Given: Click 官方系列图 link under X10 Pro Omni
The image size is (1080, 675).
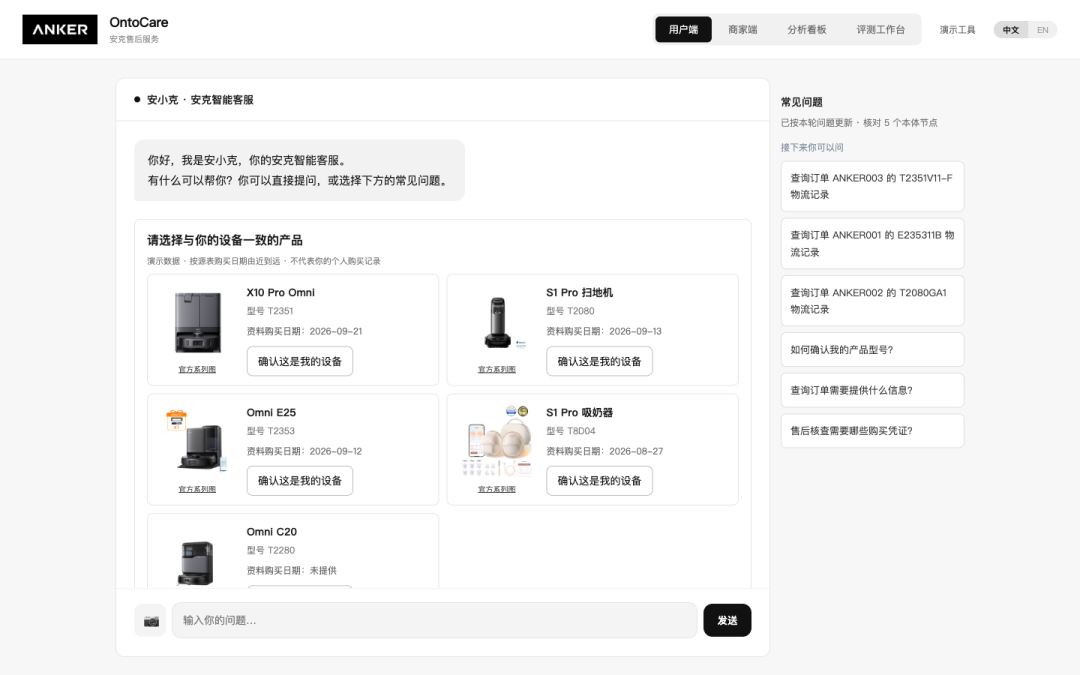Looking at the screenshot, I should pos(197,369).
